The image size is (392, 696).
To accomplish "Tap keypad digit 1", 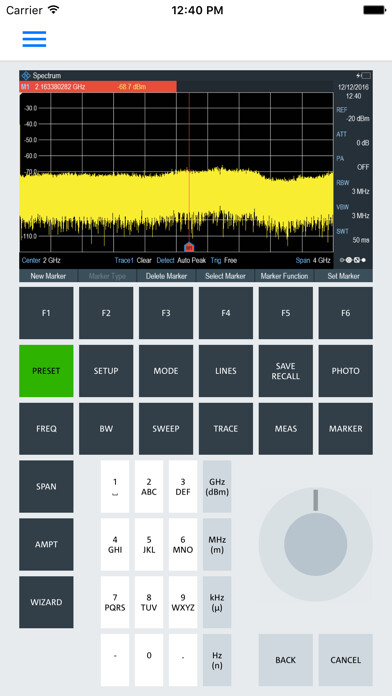I will [x=115, y=486].
